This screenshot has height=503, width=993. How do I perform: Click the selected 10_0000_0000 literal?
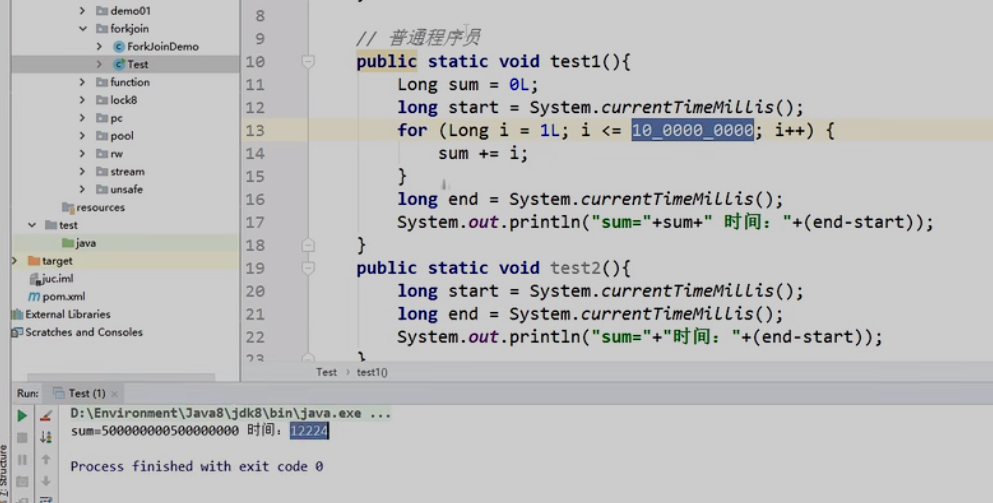coord(692,131)
